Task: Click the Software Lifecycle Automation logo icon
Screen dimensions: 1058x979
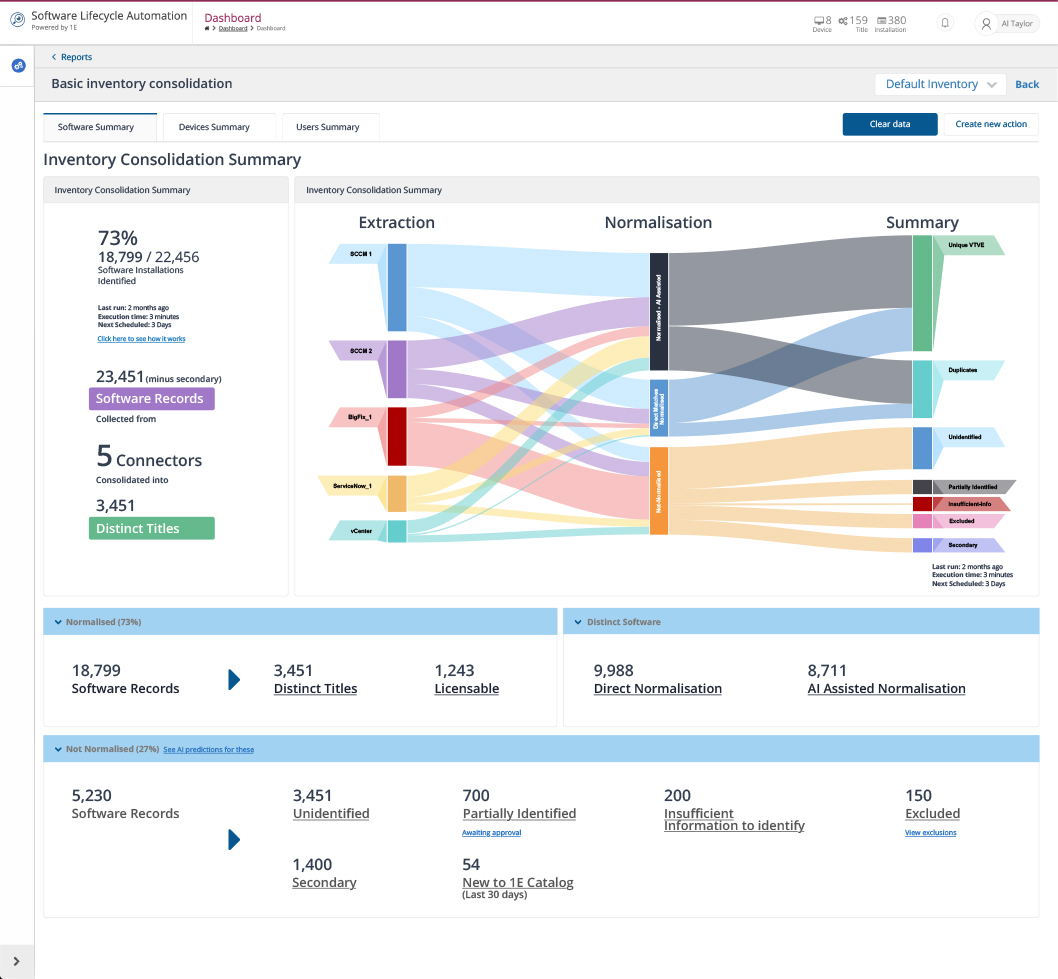Action: pos(18,20)
